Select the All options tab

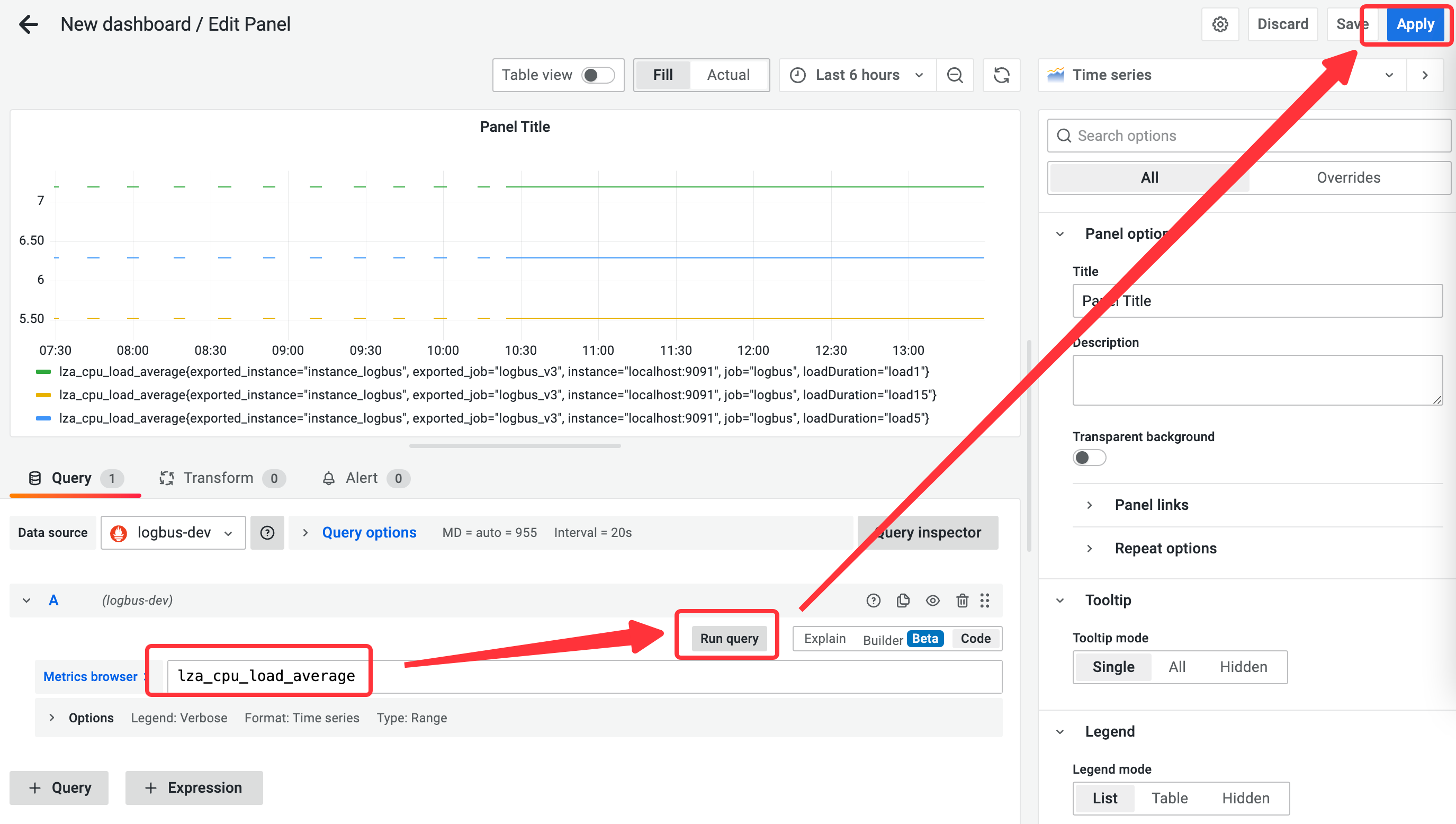[1149, 178]
